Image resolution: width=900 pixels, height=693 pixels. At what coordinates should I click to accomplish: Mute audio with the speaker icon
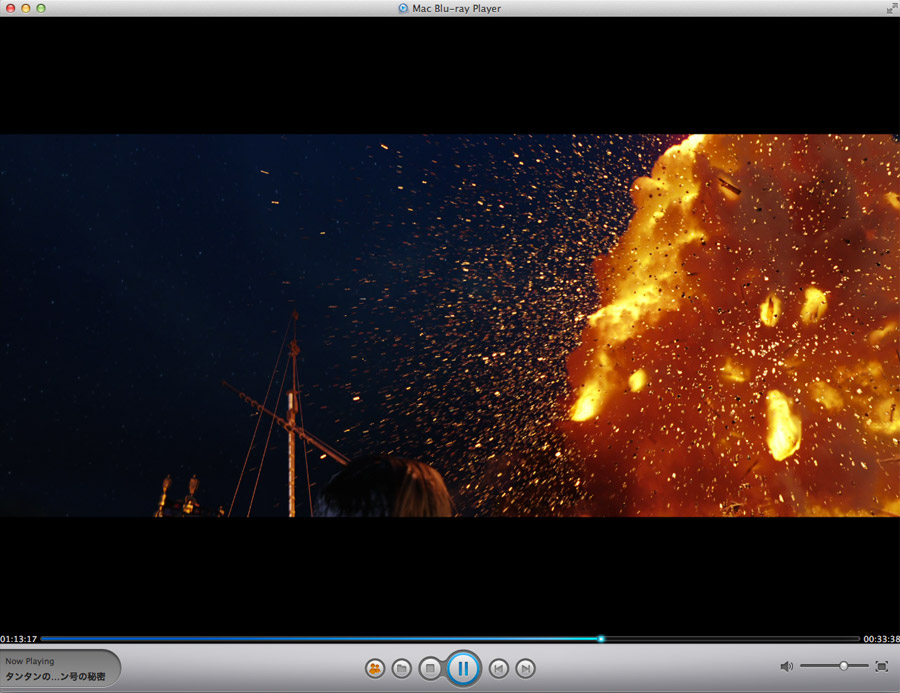tap(786, 666)
